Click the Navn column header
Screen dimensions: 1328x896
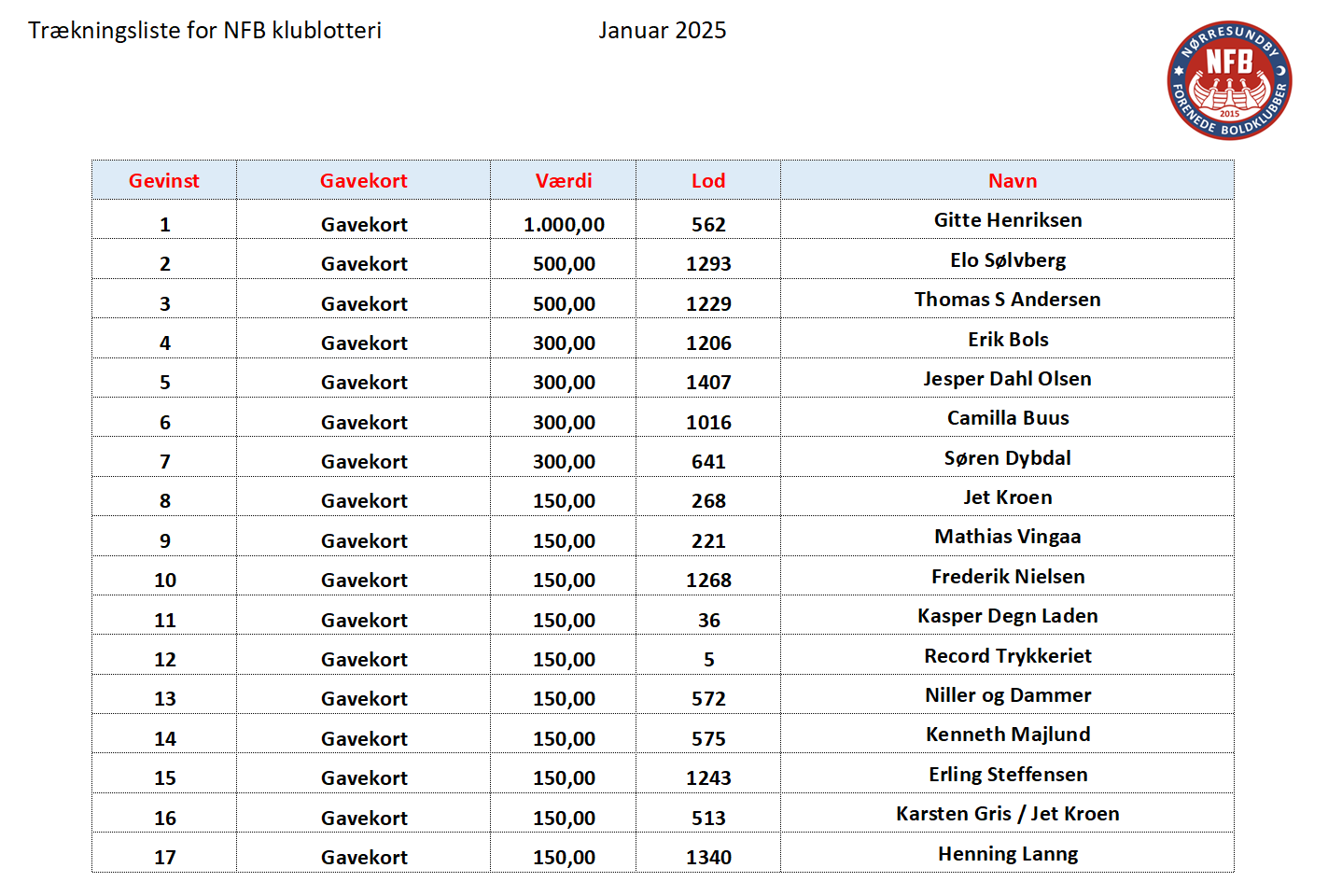point(1013,181)
